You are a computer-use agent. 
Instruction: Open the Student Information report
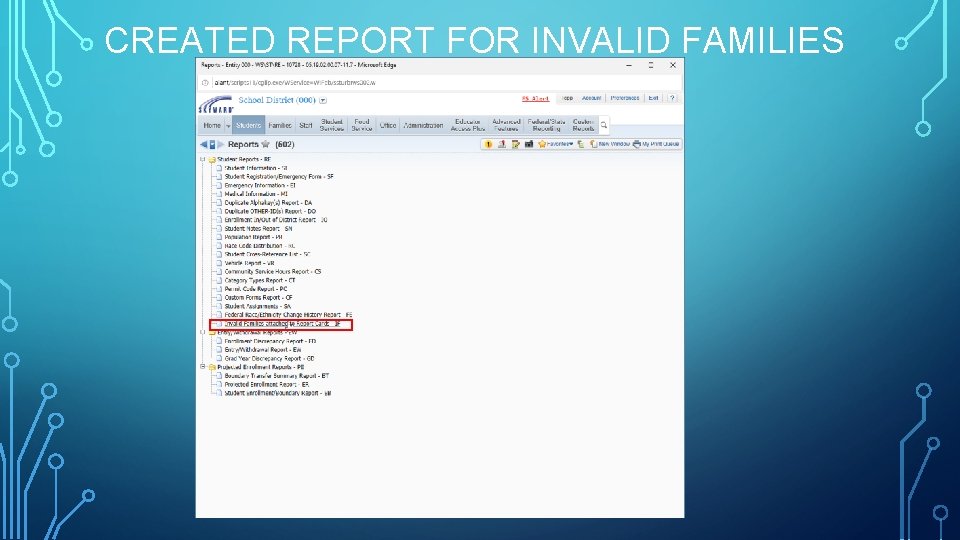click(255, 168)
